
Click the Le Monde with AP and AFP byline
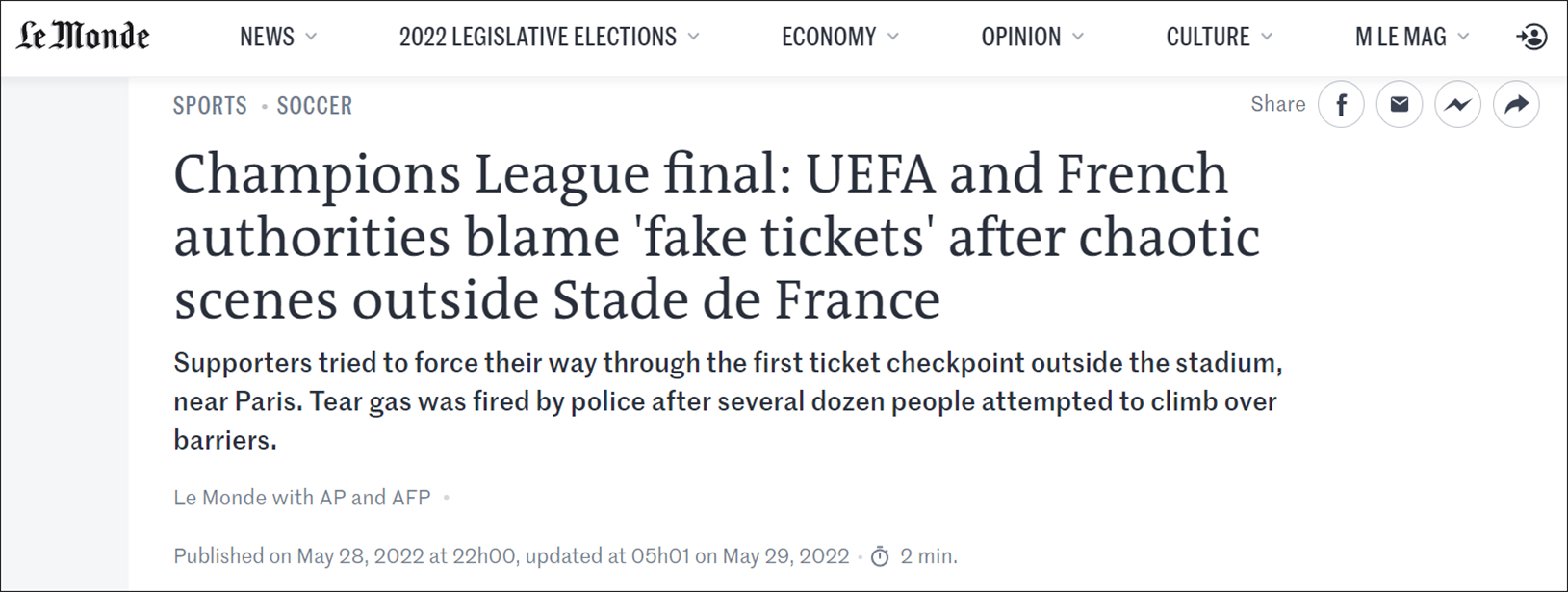[302, 498]
